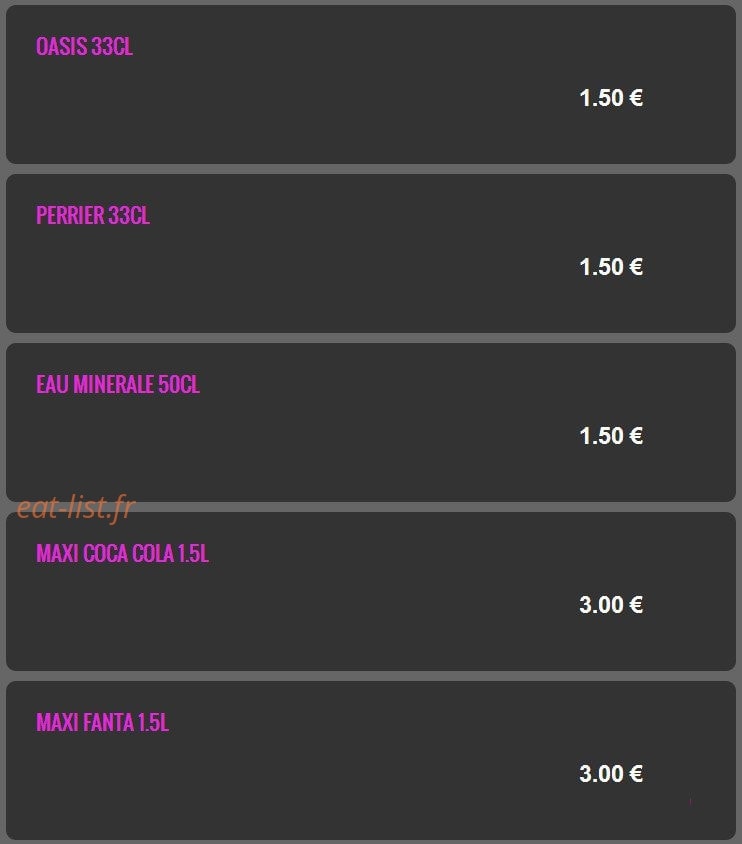The width and height of the screenshot is (742, 844).
Task: Tap the Eau Minerale 1.50 € price
Action: [x=611, y=436]
